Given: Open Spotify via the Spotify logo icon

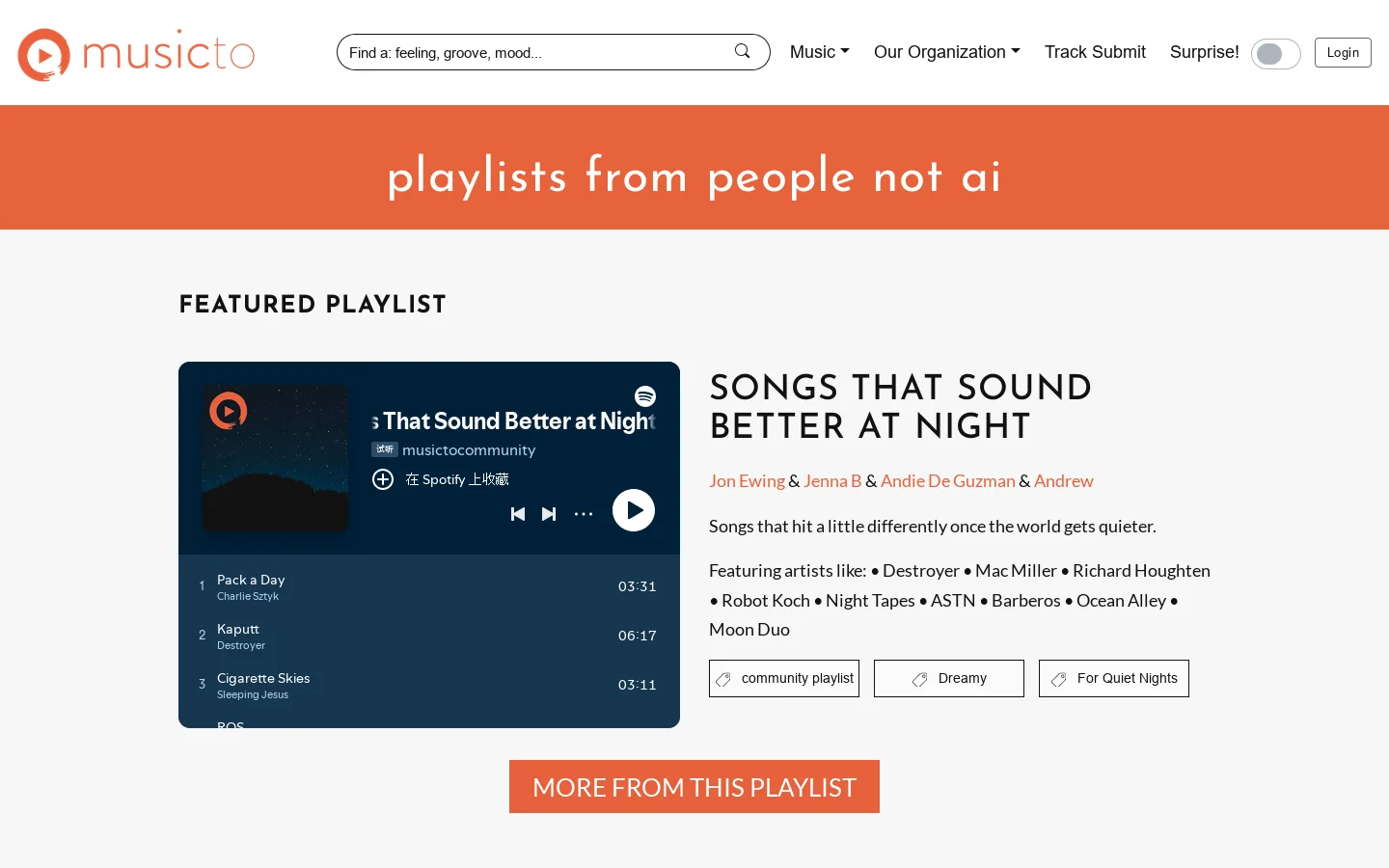Looking at the screenshot, I should click(645, 396).
